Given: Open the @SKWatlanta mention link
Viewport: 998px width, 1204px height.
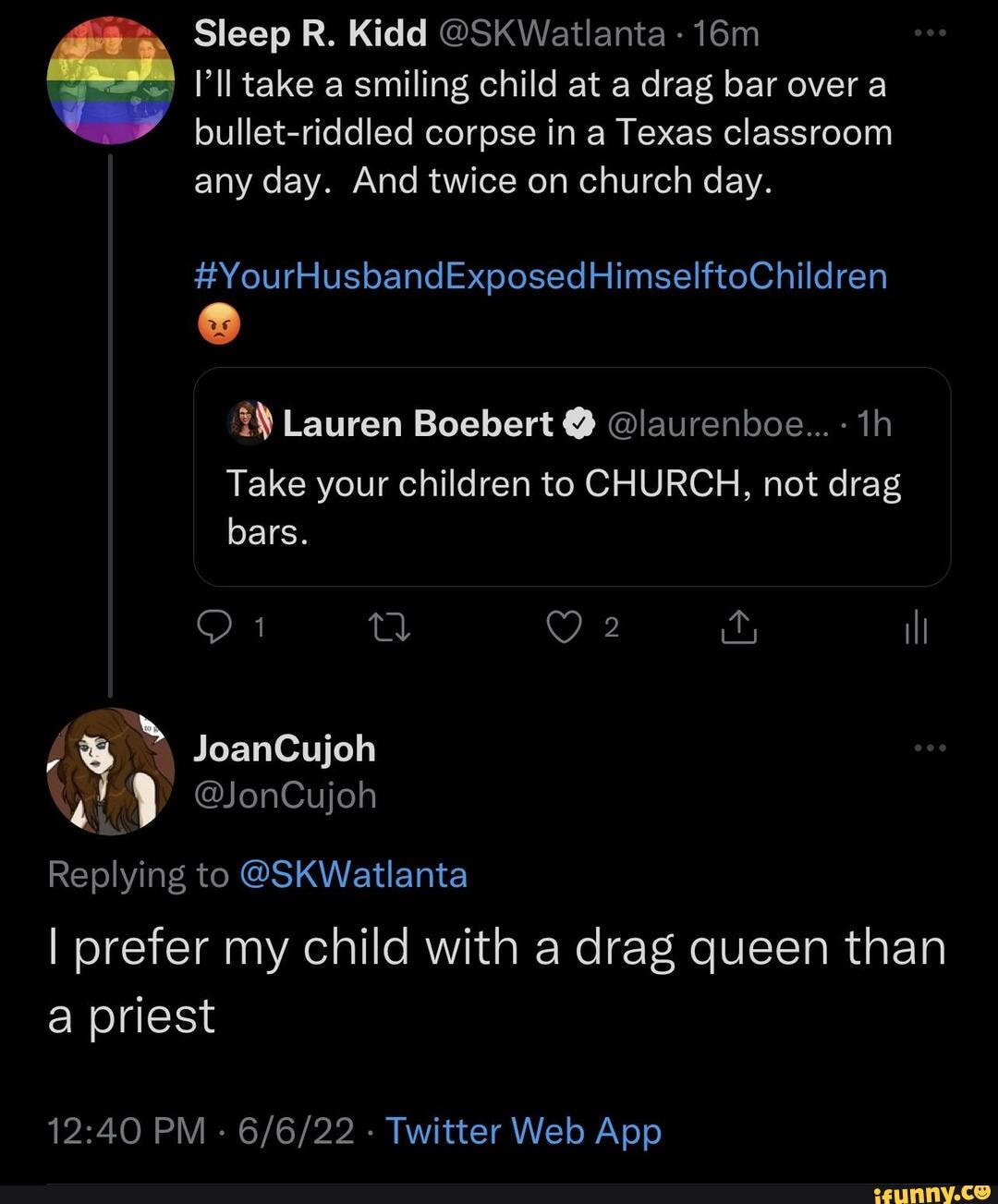Looking at the screenshot, I should coord(353,874).
